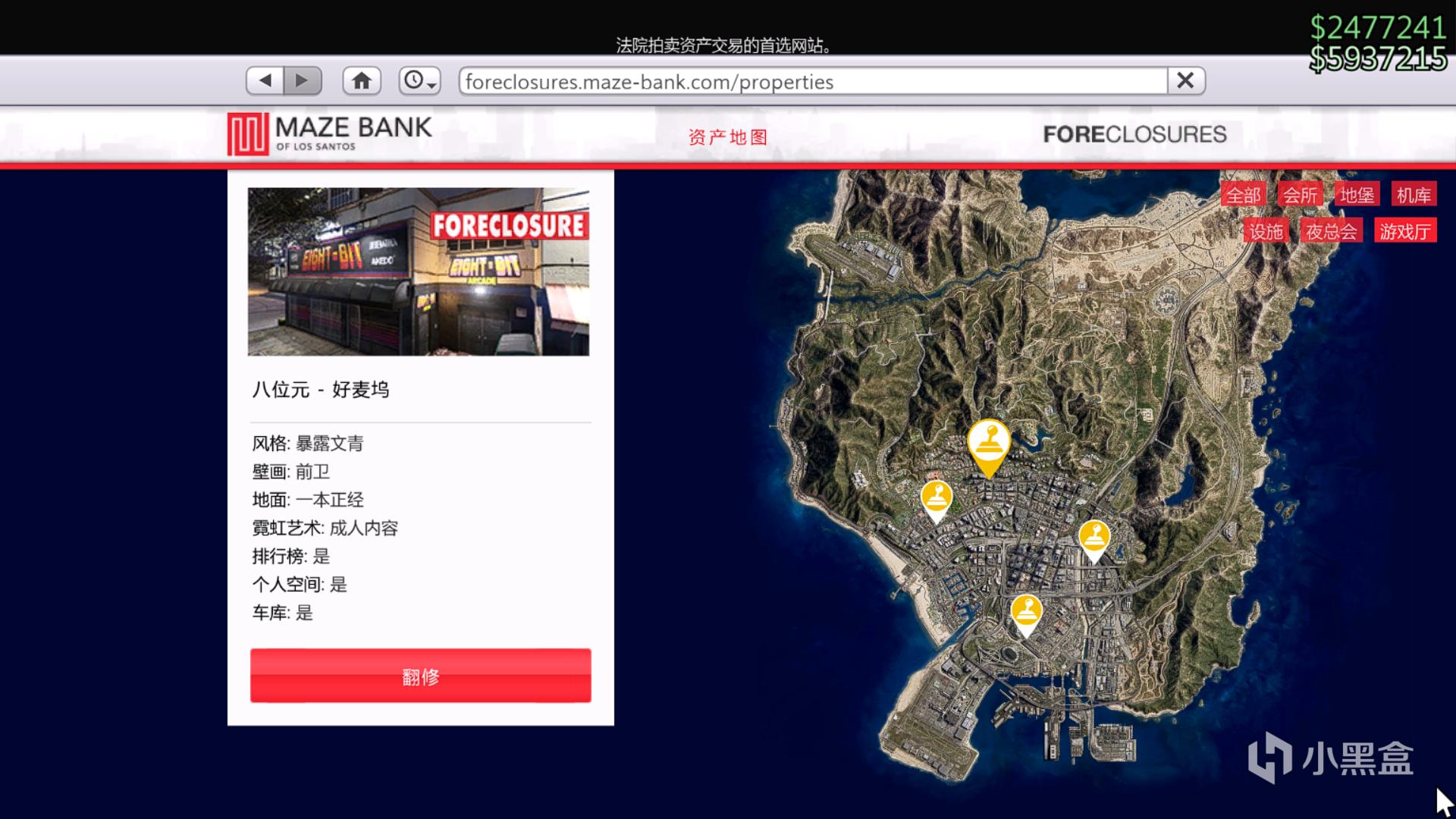This screenshot has height=819, width=1456.
Task: Select the eastern arcade pin on the map
Action: (x=1094, y=538)
